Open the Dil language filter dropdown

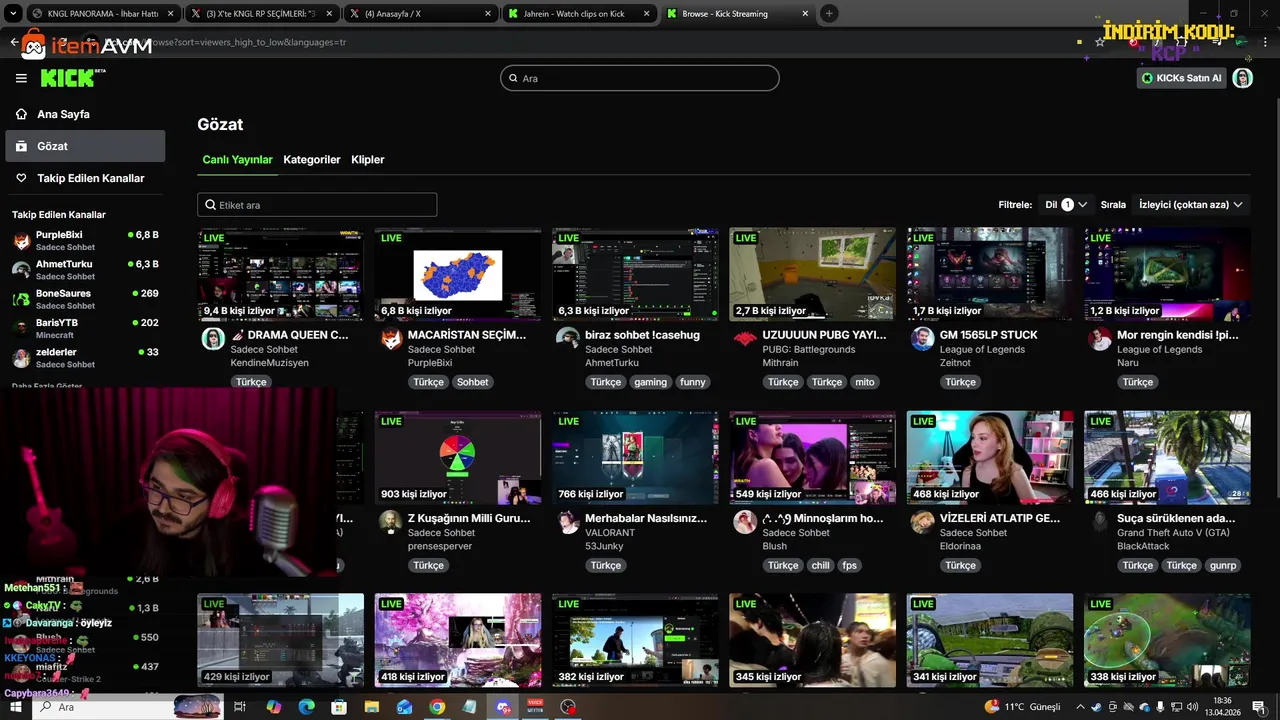(1066, 204)
